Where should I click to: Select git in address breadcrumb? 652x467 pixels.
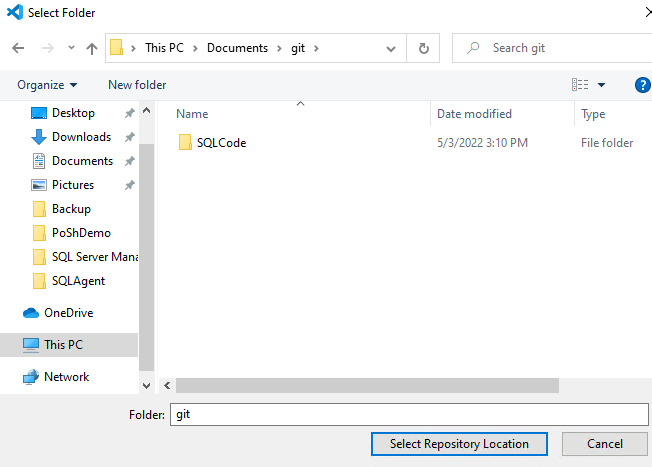(298, 48)
